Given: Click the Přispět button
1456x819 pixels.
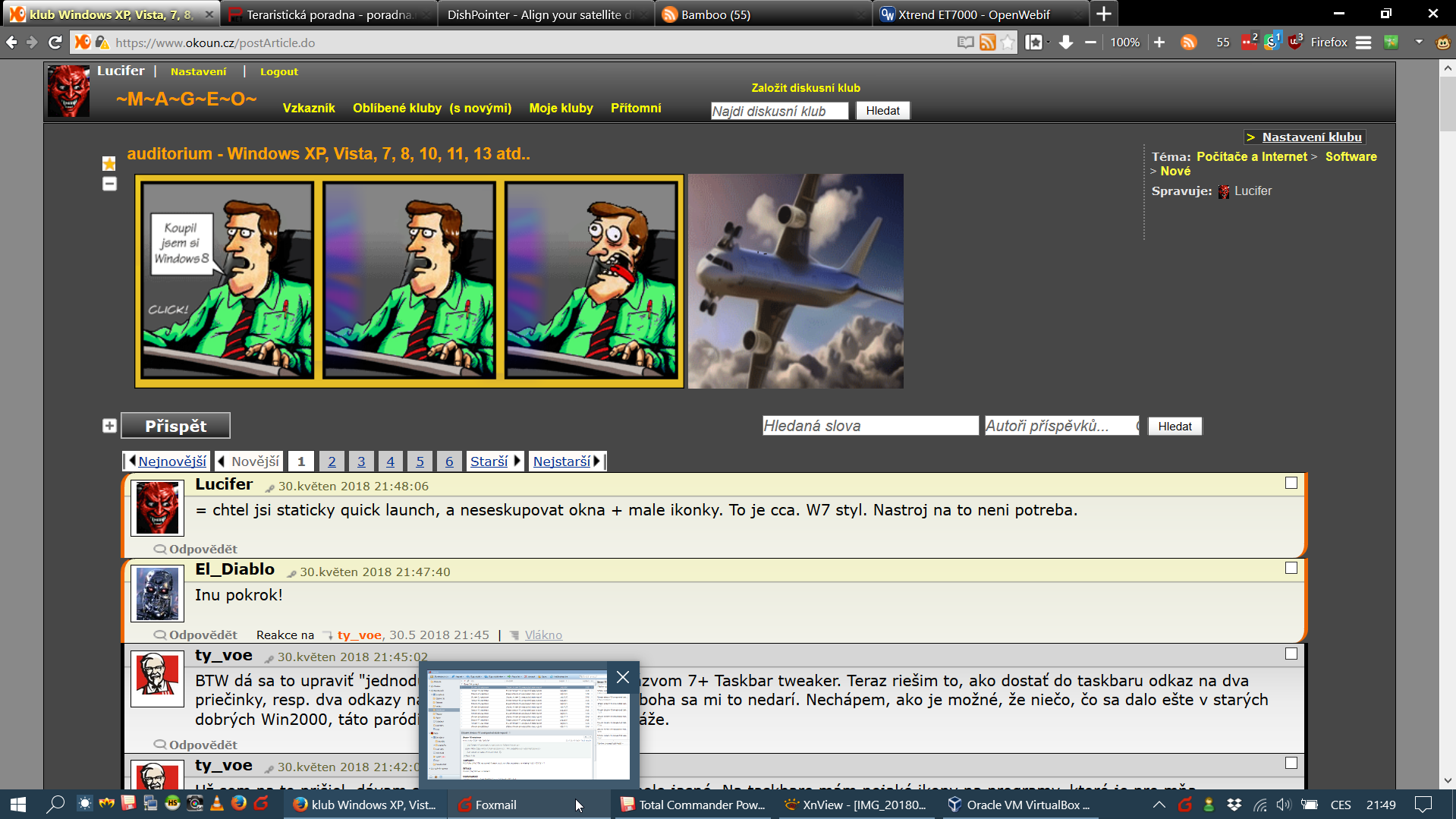Looking at the screenshot, I should 175,426.
